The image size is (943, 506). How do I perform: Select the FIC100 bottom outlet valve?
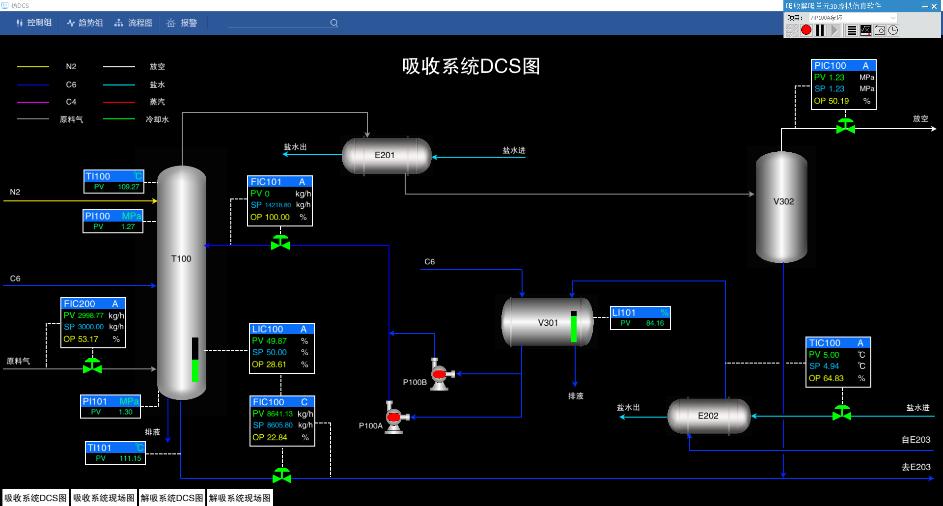(x=281, y=473)
